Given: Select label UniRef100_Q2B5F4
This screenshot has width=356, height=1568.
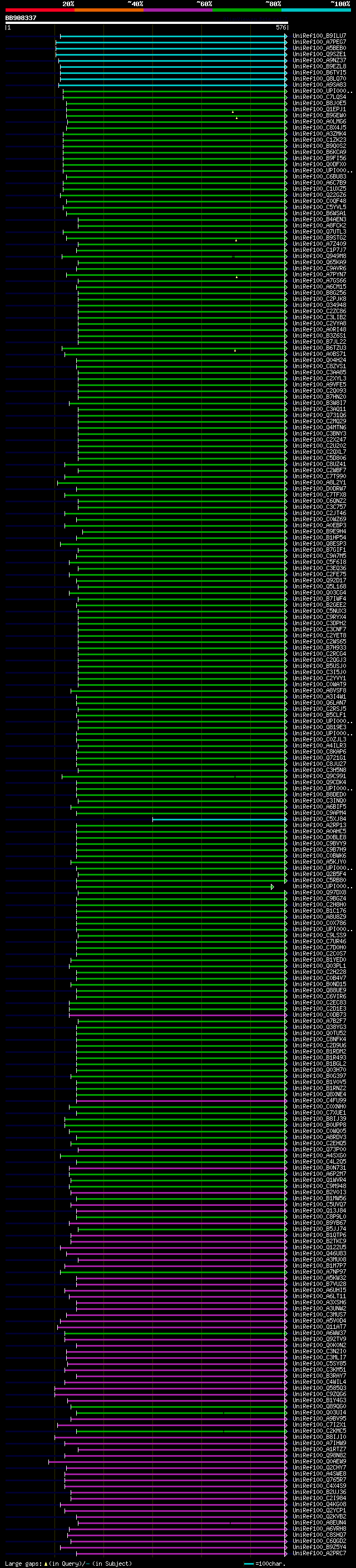Looking at the screenshot, I should coord(319,874).
